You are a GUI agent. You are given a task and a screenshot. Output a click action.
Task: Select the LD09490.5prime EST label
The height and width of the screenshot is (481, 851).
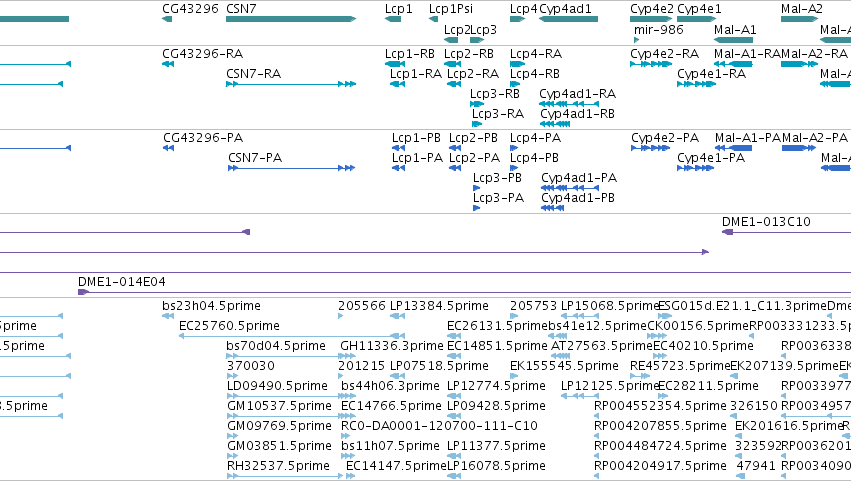tap(277, 387)
